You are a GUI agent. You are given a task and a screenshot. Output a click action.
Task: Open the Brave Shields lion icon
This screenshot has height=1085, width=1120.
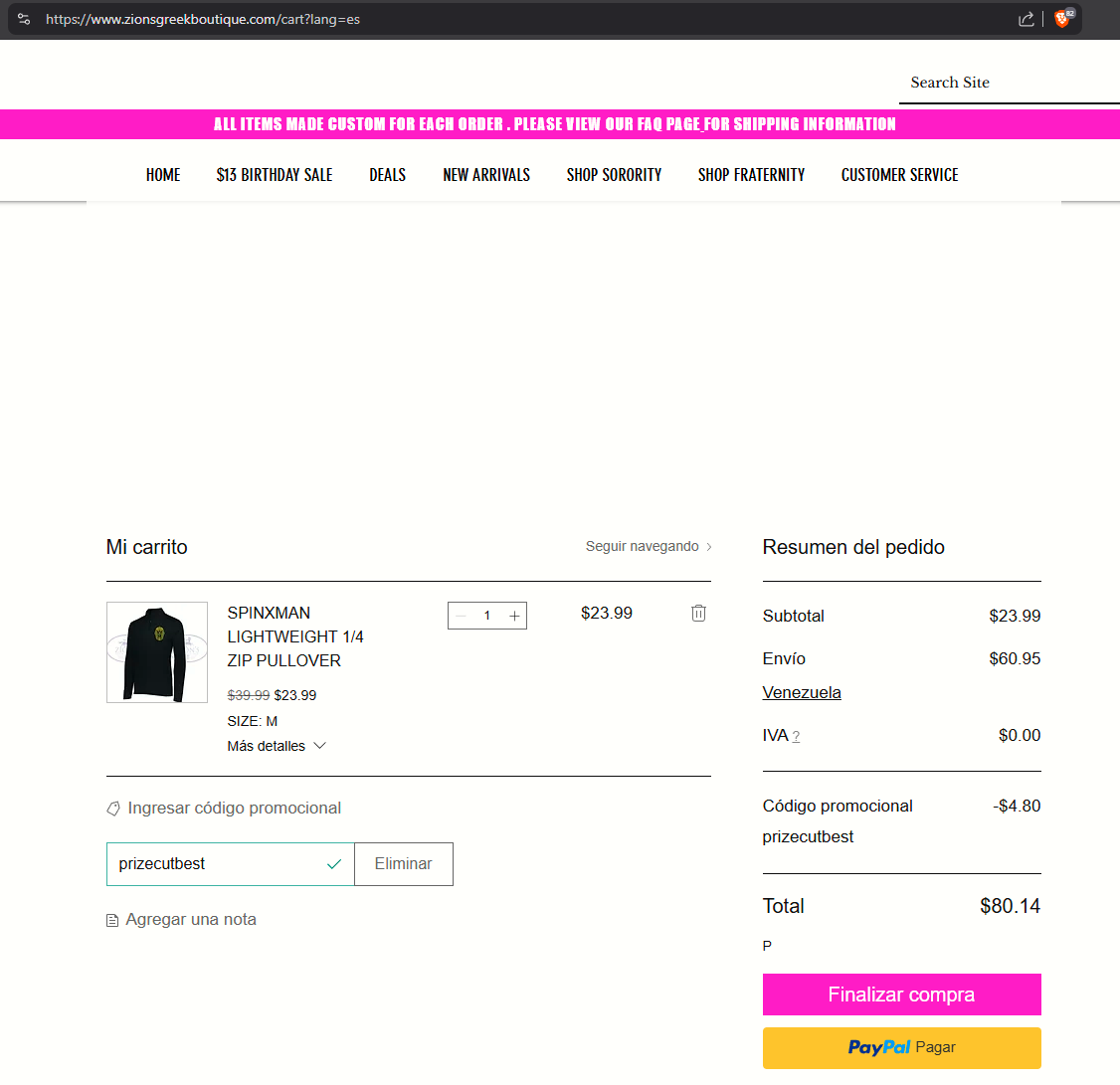tap(1063, 19)
